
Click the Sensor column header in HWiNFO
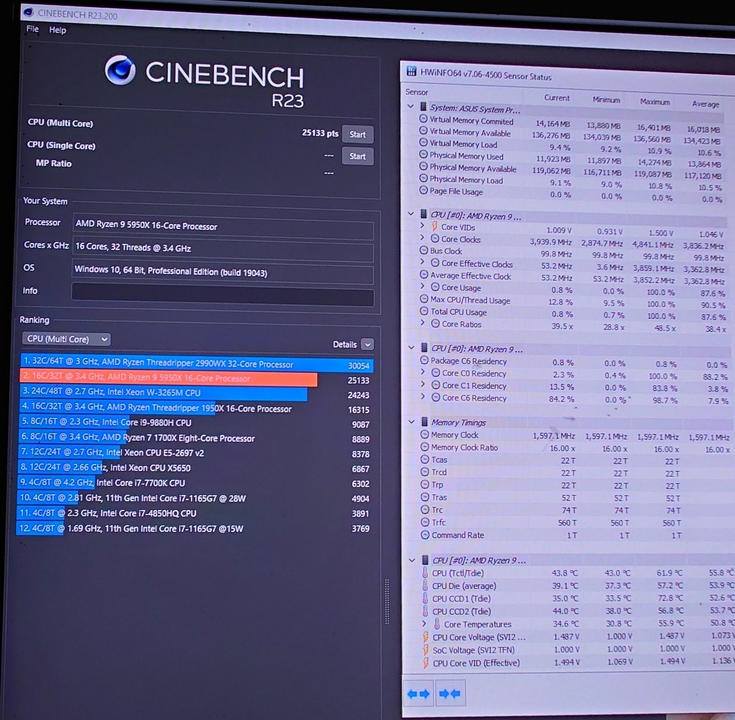tap(417, 92)
